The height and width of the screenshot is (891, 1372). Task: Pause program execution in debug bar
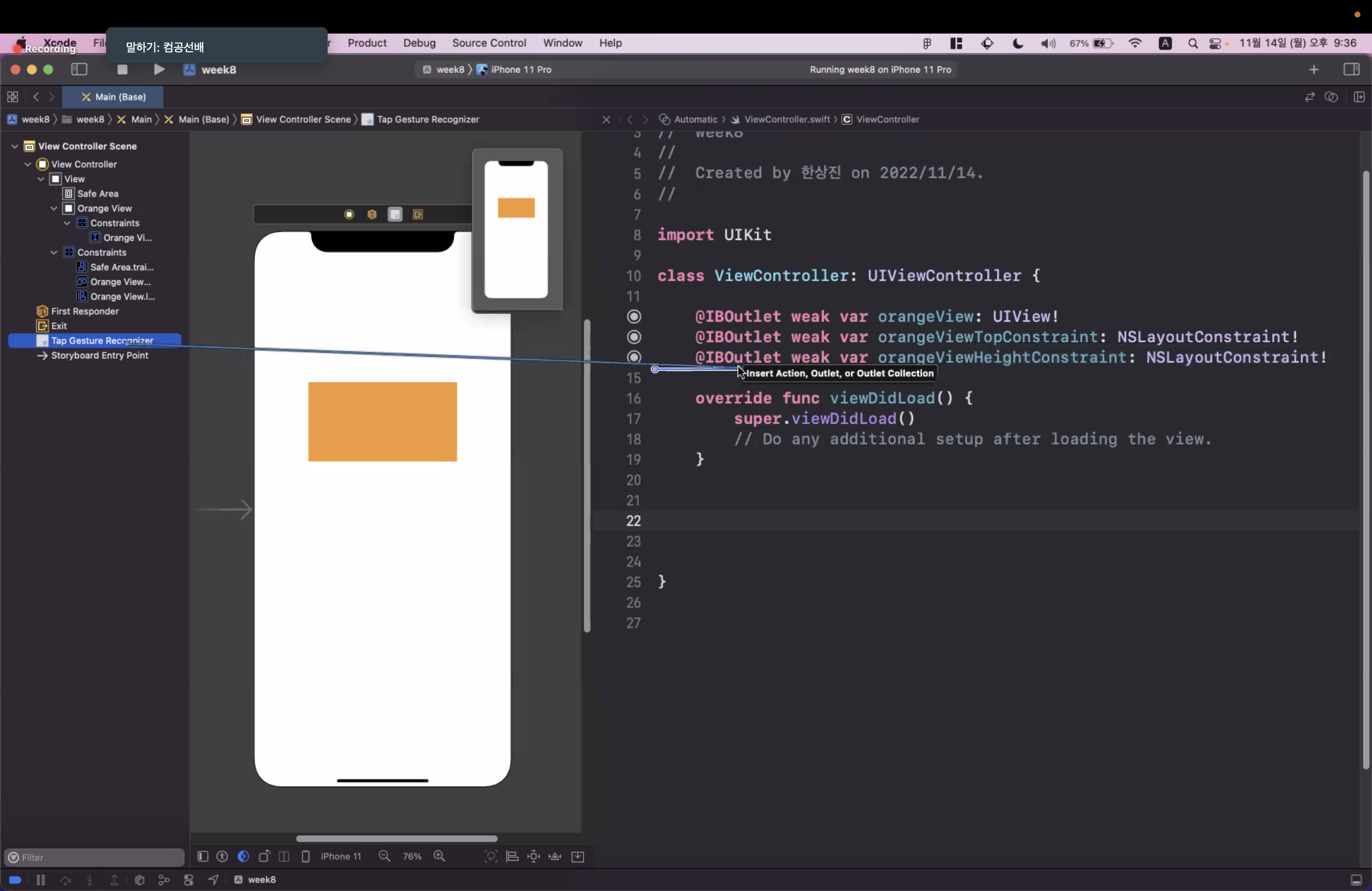pyautogui.click(x=40, y=880)
